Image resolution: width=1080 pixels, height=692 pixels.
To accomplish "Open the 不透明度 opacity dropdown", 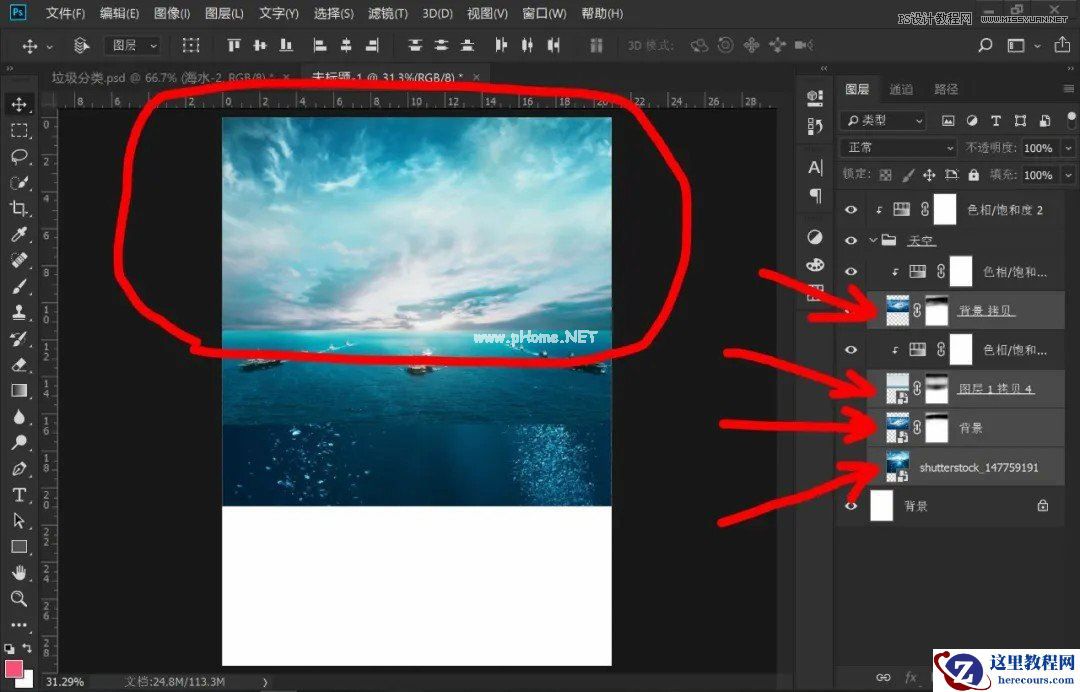I will [x=1068, y=148].
